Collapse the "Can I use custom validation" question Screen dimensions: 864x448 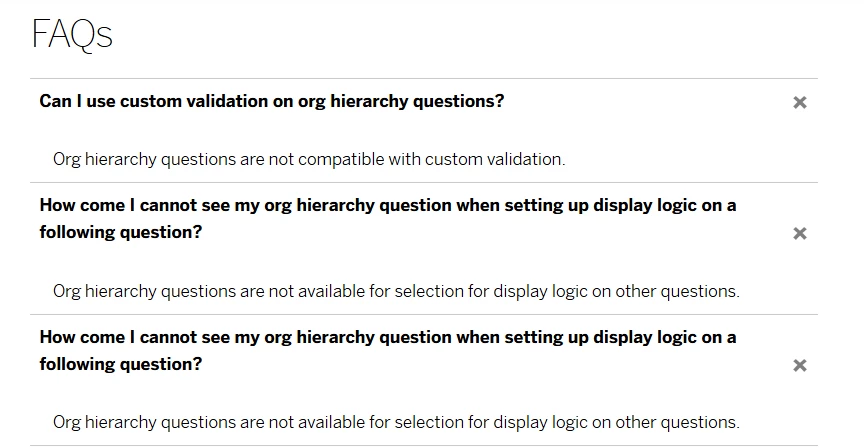pyautogui.click(x=272, y=101)
